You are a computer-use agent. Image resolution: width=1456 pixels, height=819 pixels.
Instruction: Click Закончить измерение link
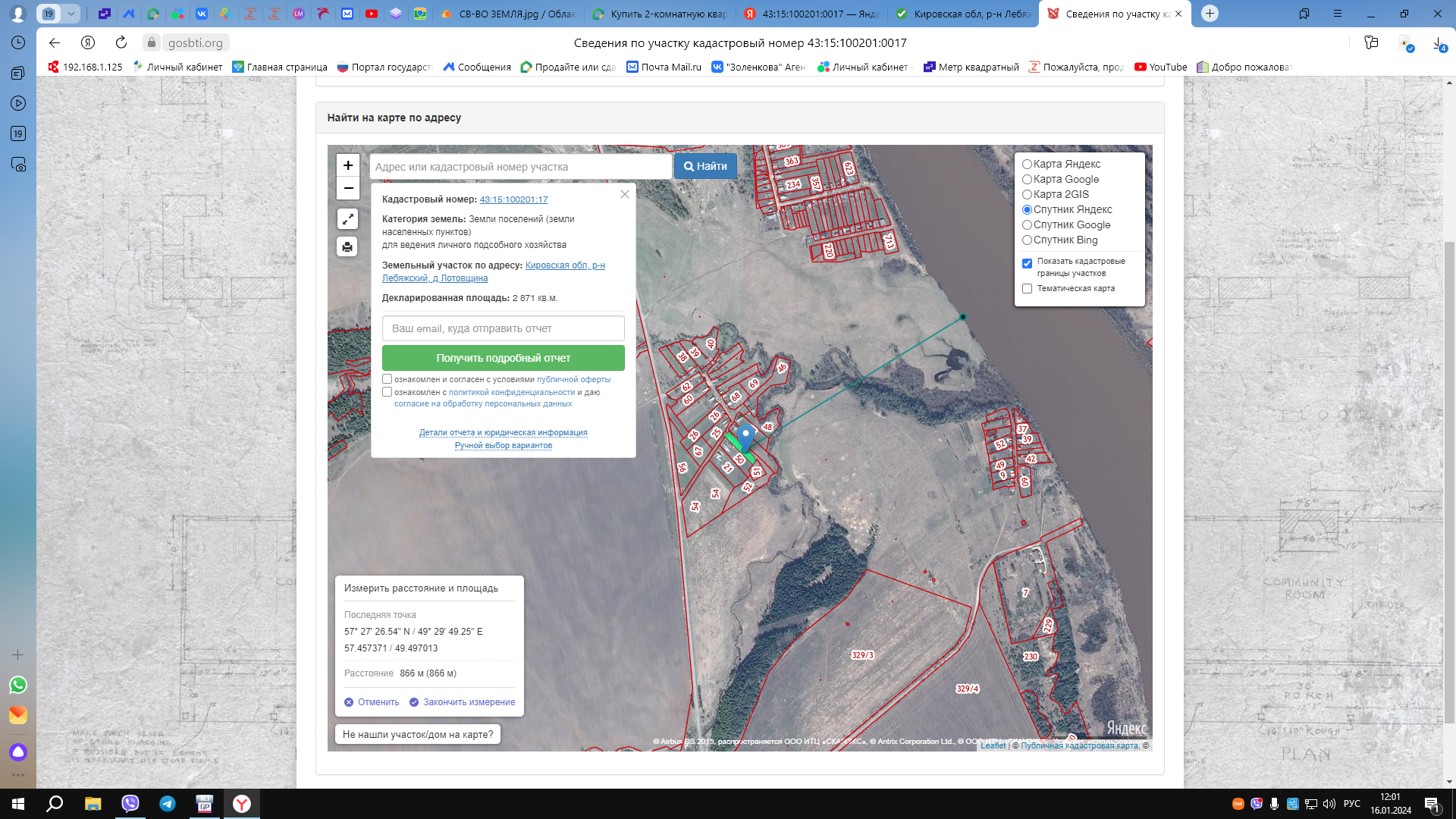[x=468, y=702]
